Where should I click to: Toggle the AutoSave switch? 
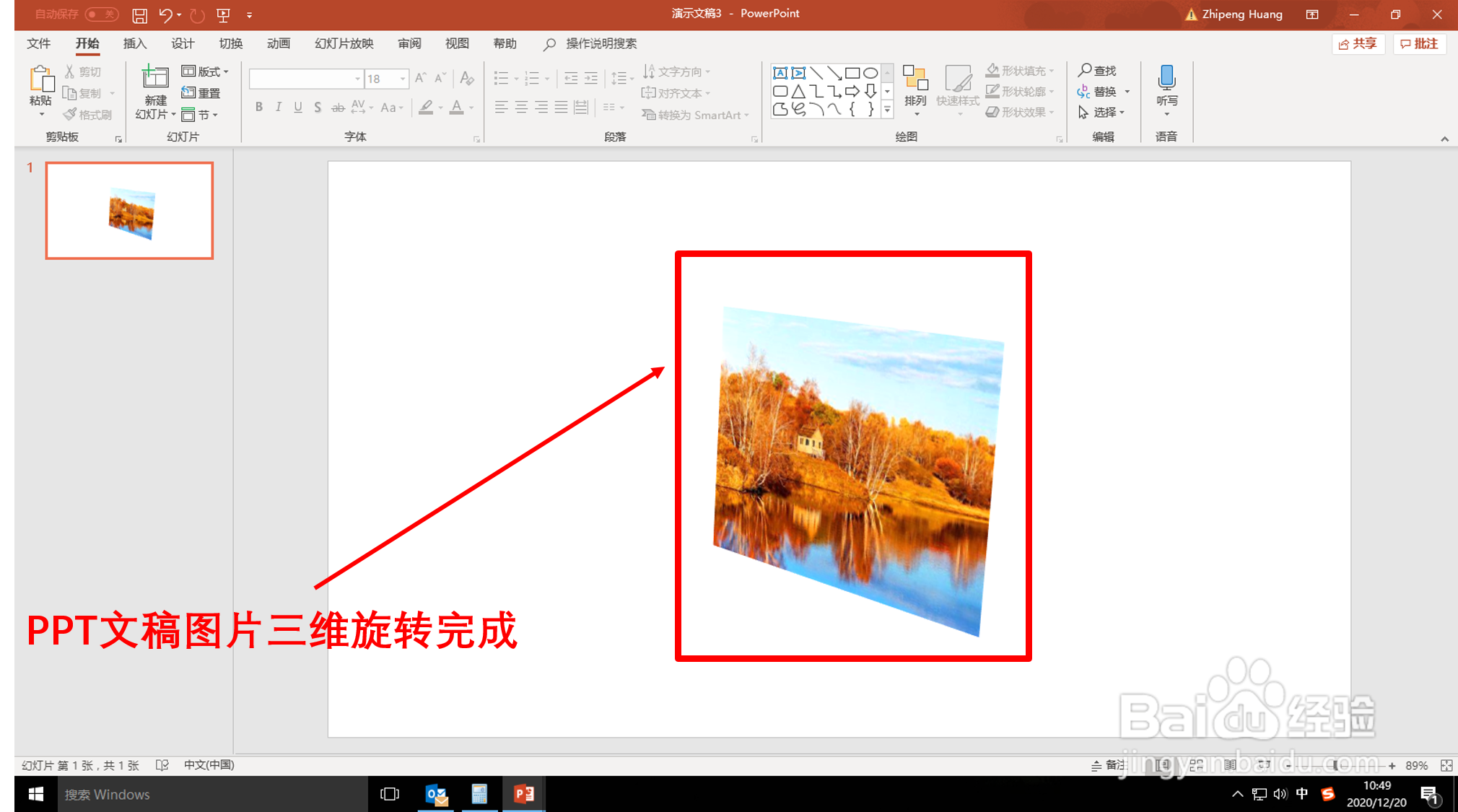pyautogui.click(x=102, y=14)
